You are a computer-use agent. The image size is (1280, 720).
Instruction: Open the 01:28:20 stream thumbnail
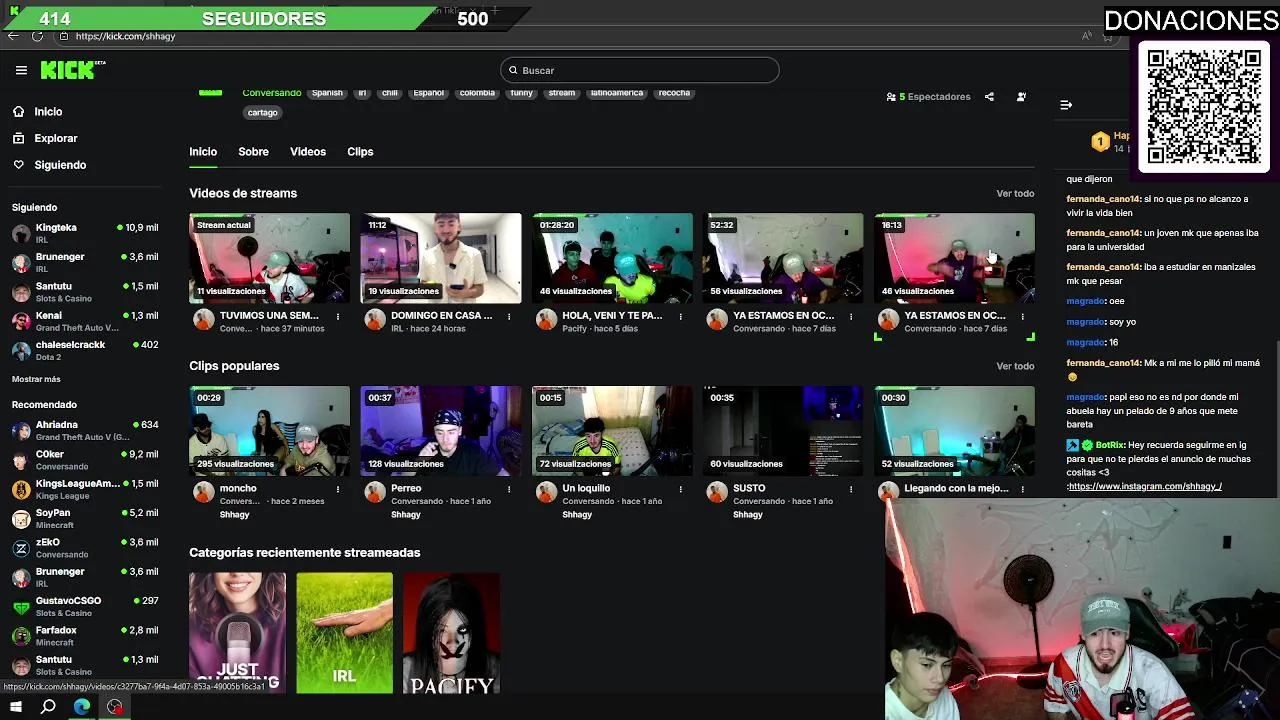[612, 258]
